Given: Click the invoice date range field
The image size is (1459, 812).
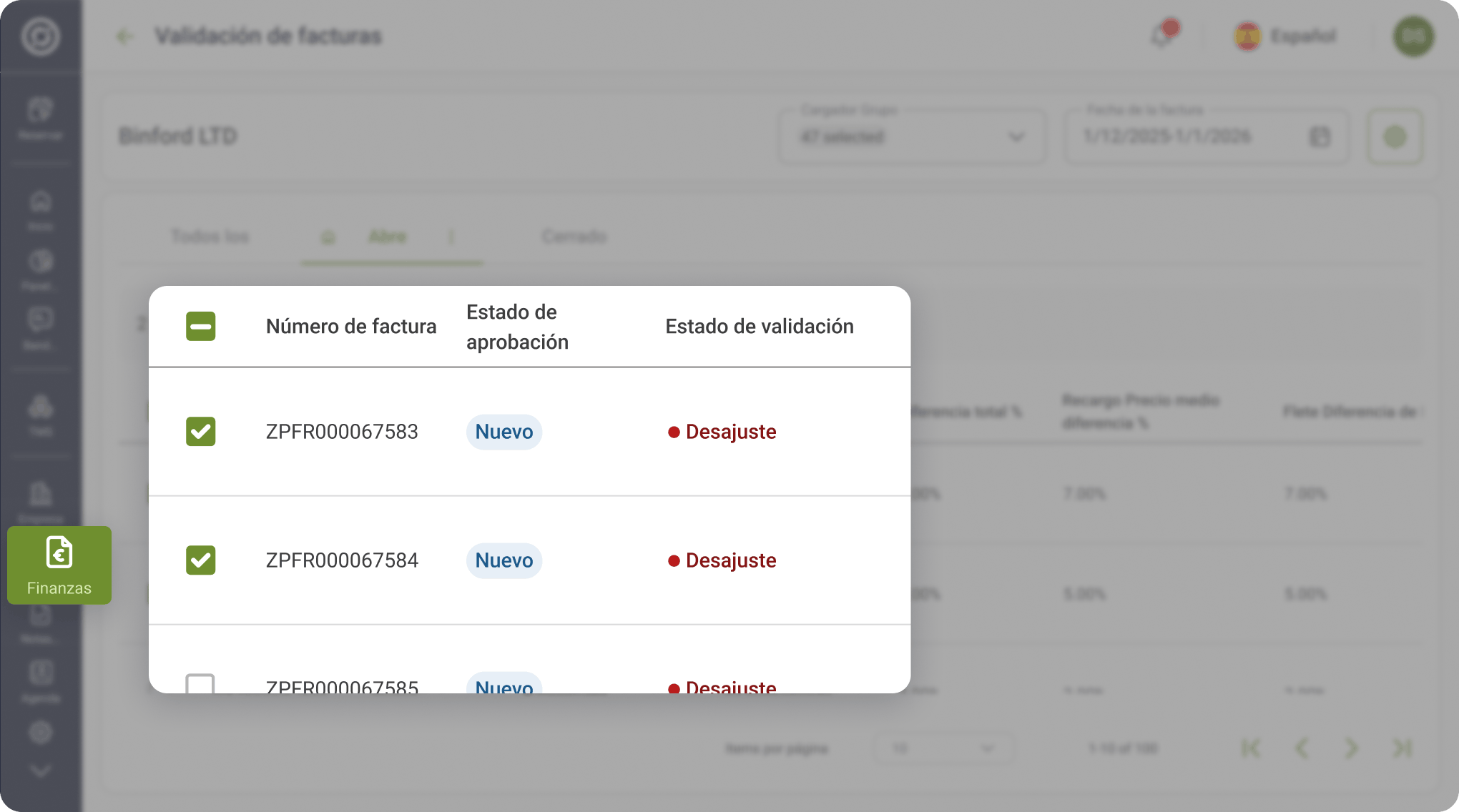Looking at the screenshot, I should [x=1207, y=137].
